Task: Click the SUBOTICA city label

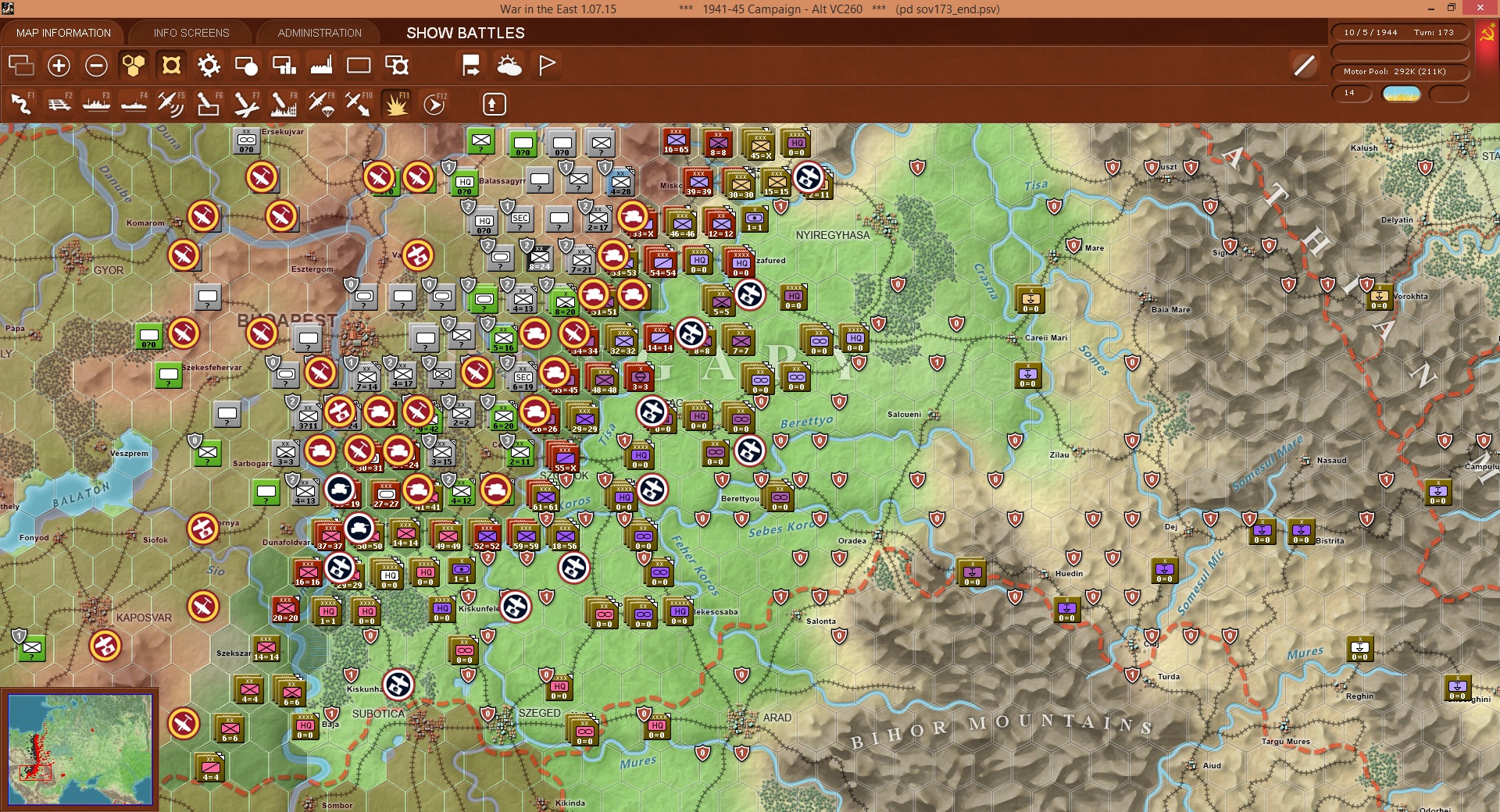Action: coord(378,714)
